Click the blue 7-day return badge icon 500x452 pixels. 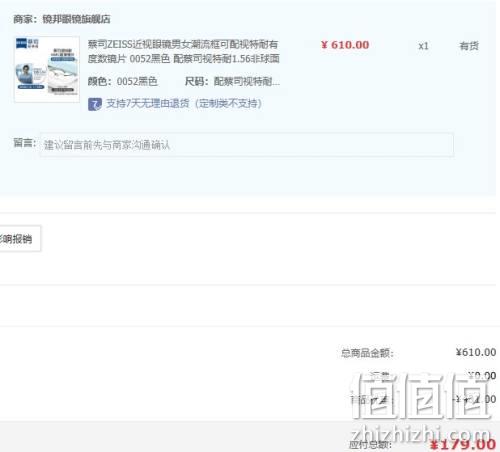pos(95,104)
